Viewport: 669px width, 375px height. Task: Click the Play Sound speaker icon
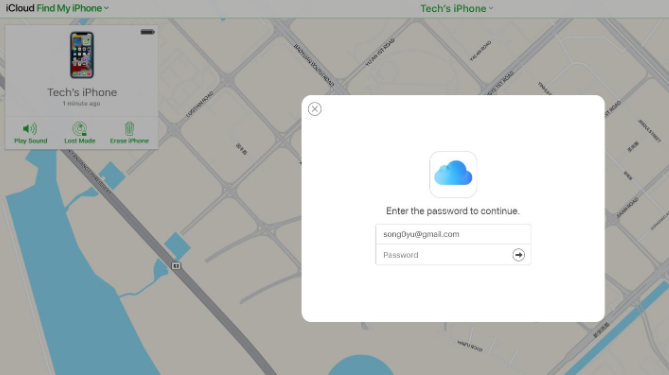coord(30,128)
